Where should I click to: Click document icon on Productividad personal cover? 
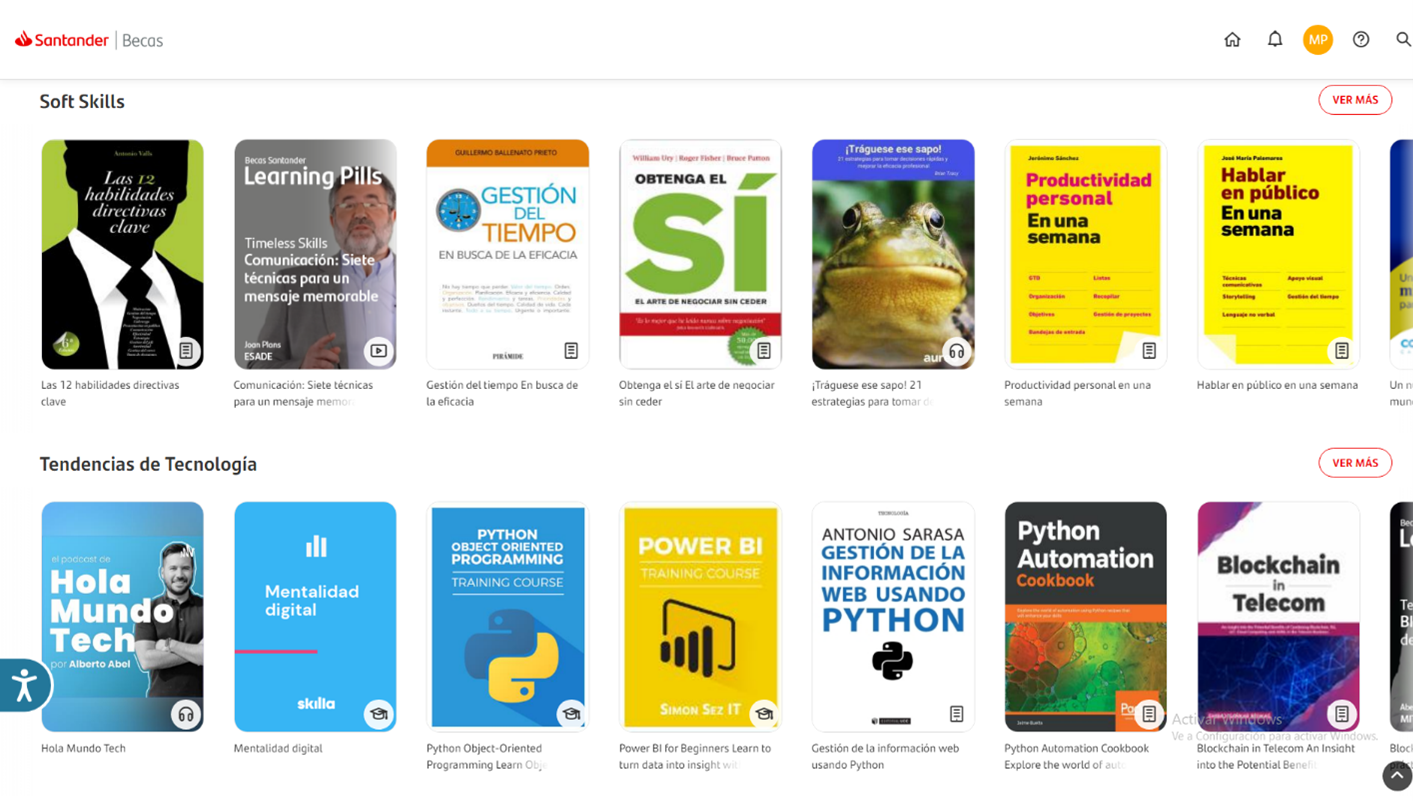point(1149,351)
